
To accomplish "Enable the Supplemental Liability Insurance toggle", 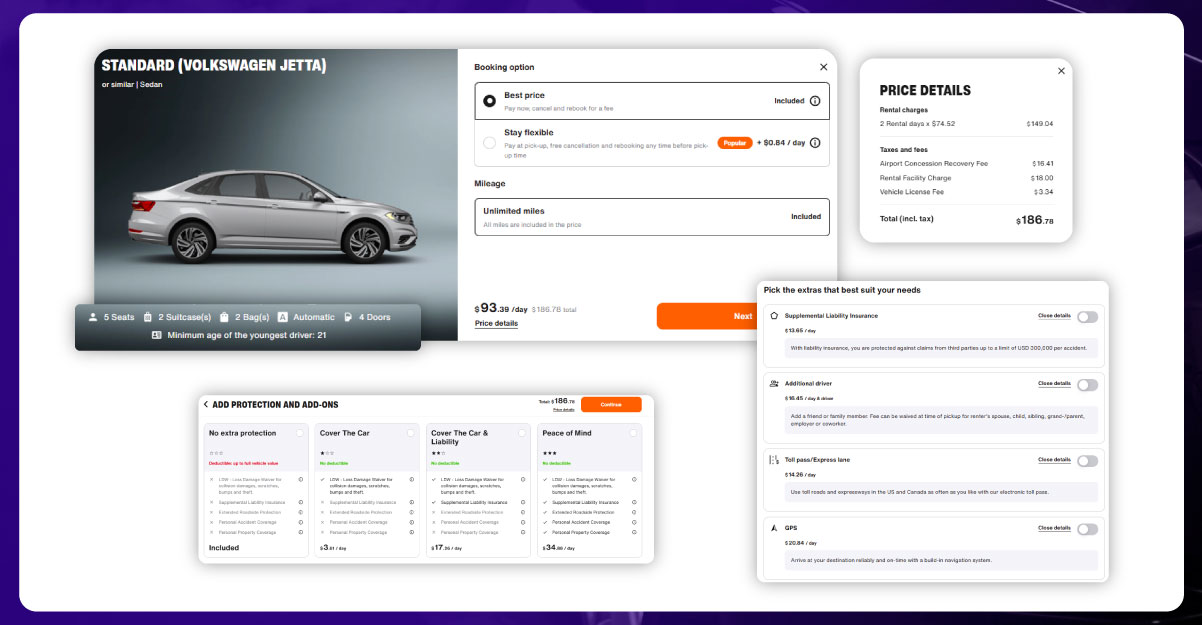I will pos(1088,316).
